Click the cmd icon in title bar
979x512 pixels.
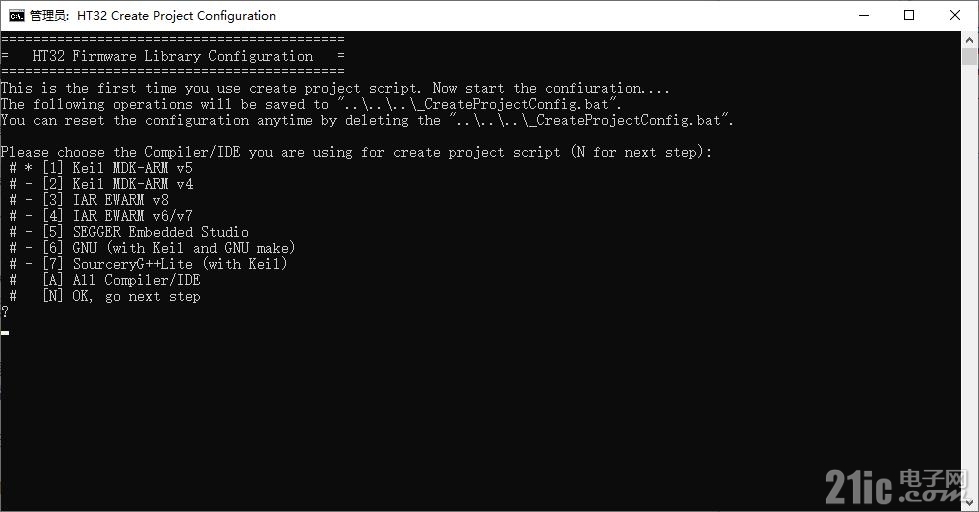pos(17,16)
